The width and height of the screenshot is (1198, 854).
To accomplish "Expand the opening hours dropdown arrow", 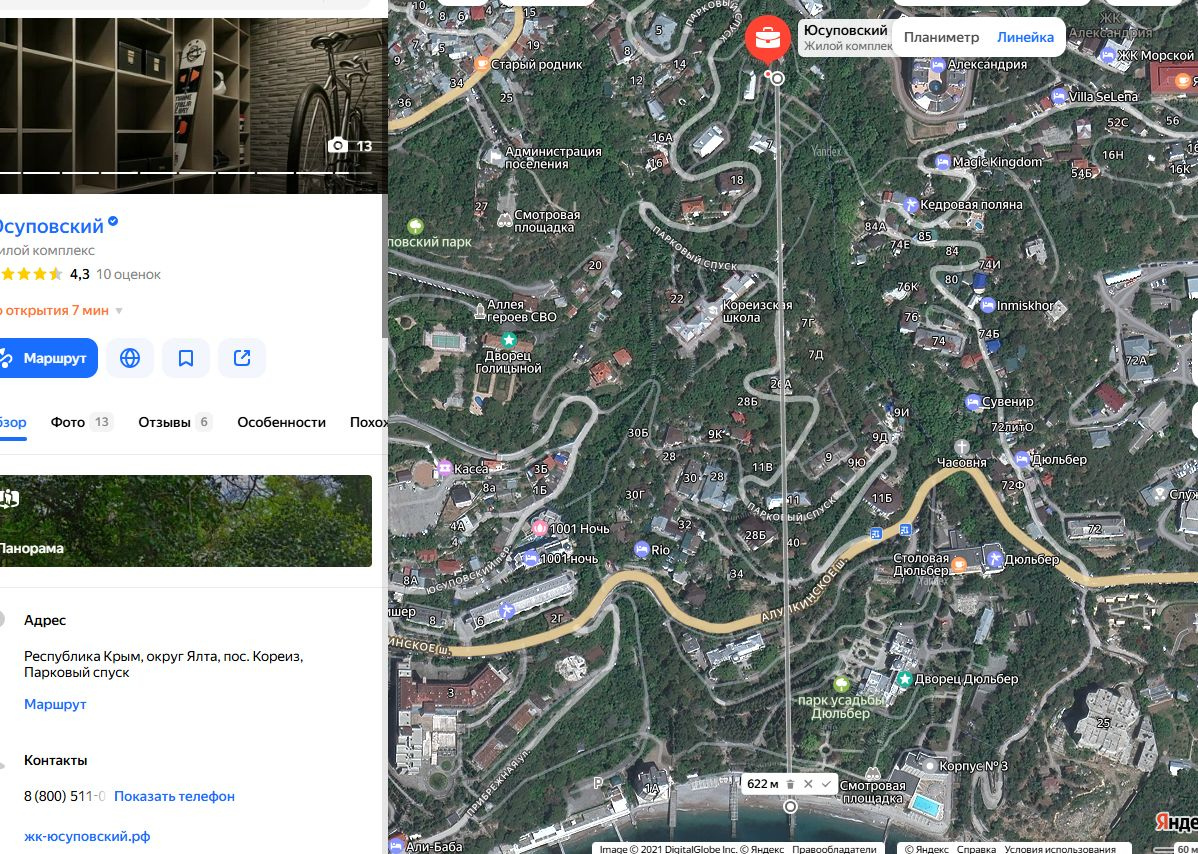I will click(119, 311).
